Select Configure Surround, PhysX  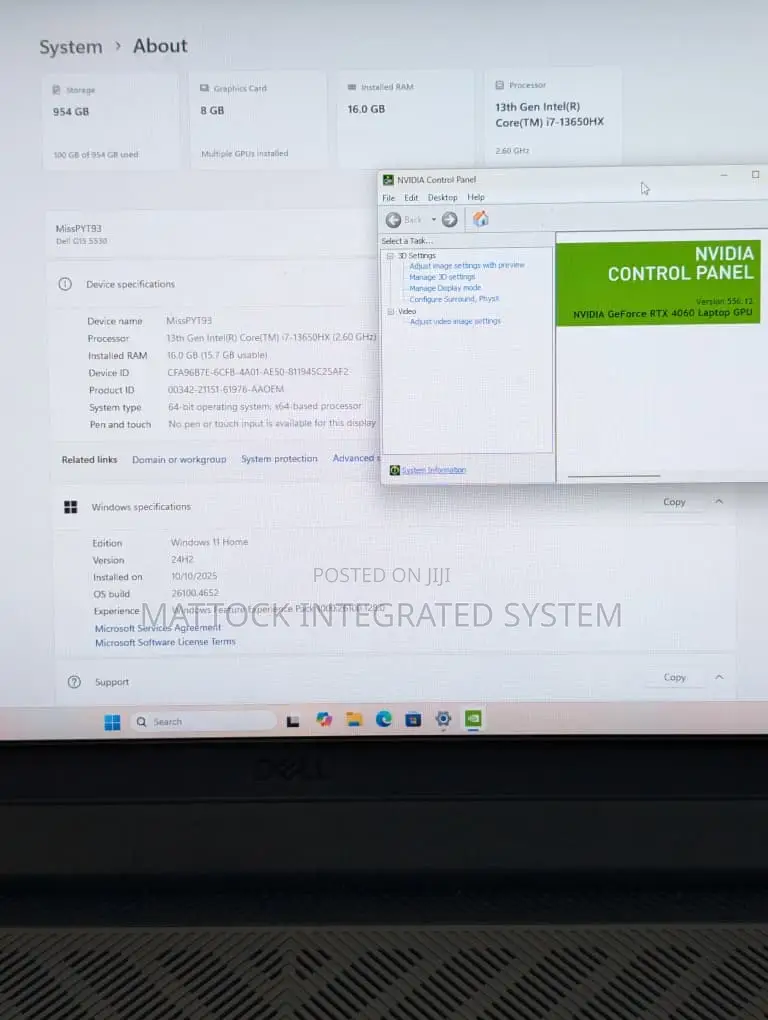(454, 299)
